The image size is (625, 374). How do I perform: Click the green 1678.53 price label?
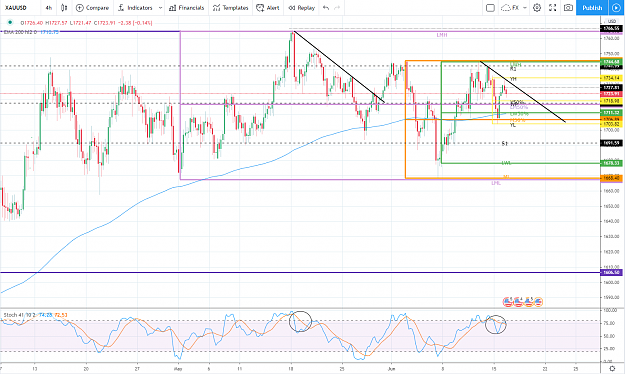611,163
